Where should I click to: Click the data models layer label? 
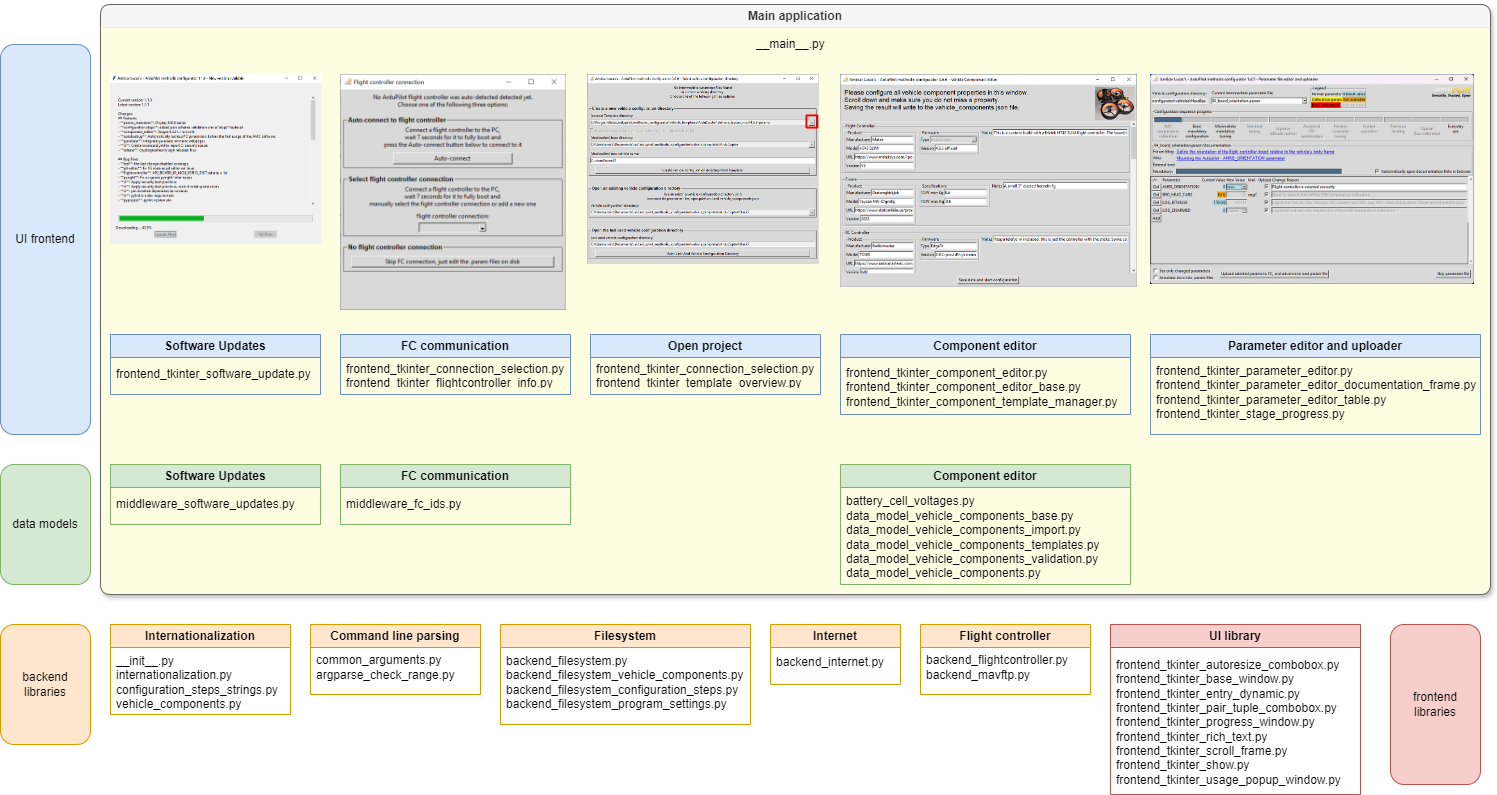click(x=45, y=523)
